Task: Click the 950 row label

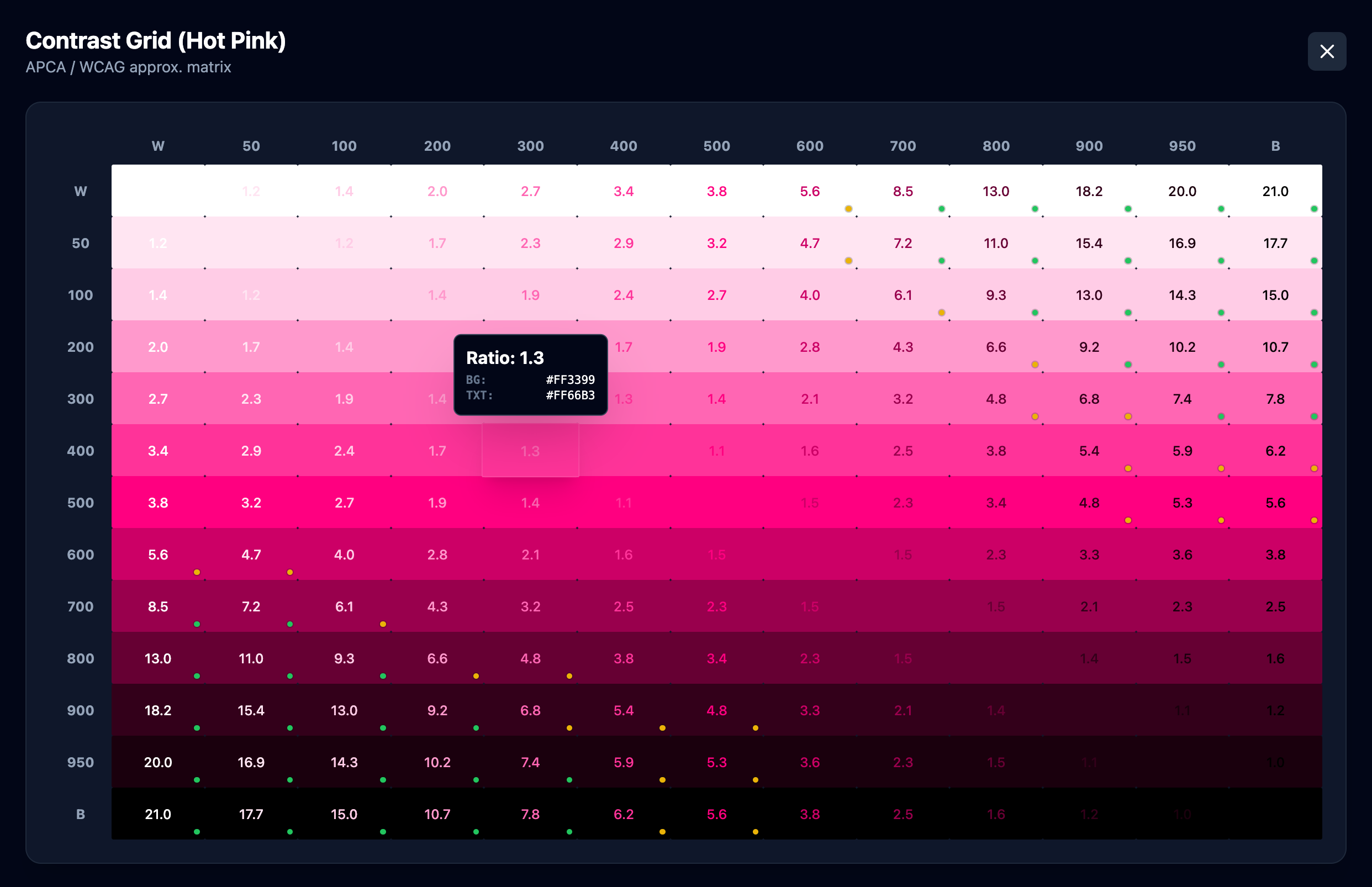Action: [80, 762]
